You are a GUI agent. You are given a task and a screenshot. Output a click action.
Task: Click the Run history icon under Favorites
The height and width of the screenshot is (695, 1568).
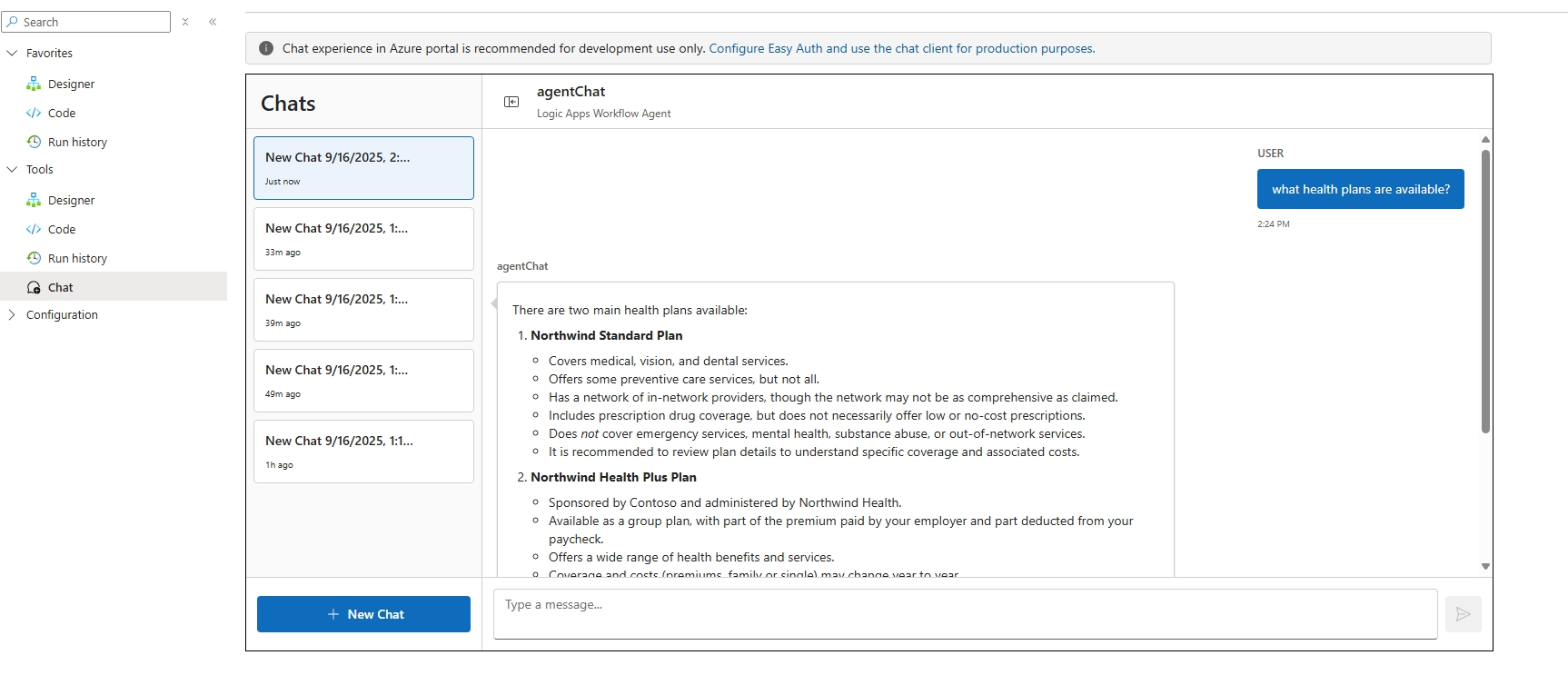pyautogui.click(x=34, y=142)
